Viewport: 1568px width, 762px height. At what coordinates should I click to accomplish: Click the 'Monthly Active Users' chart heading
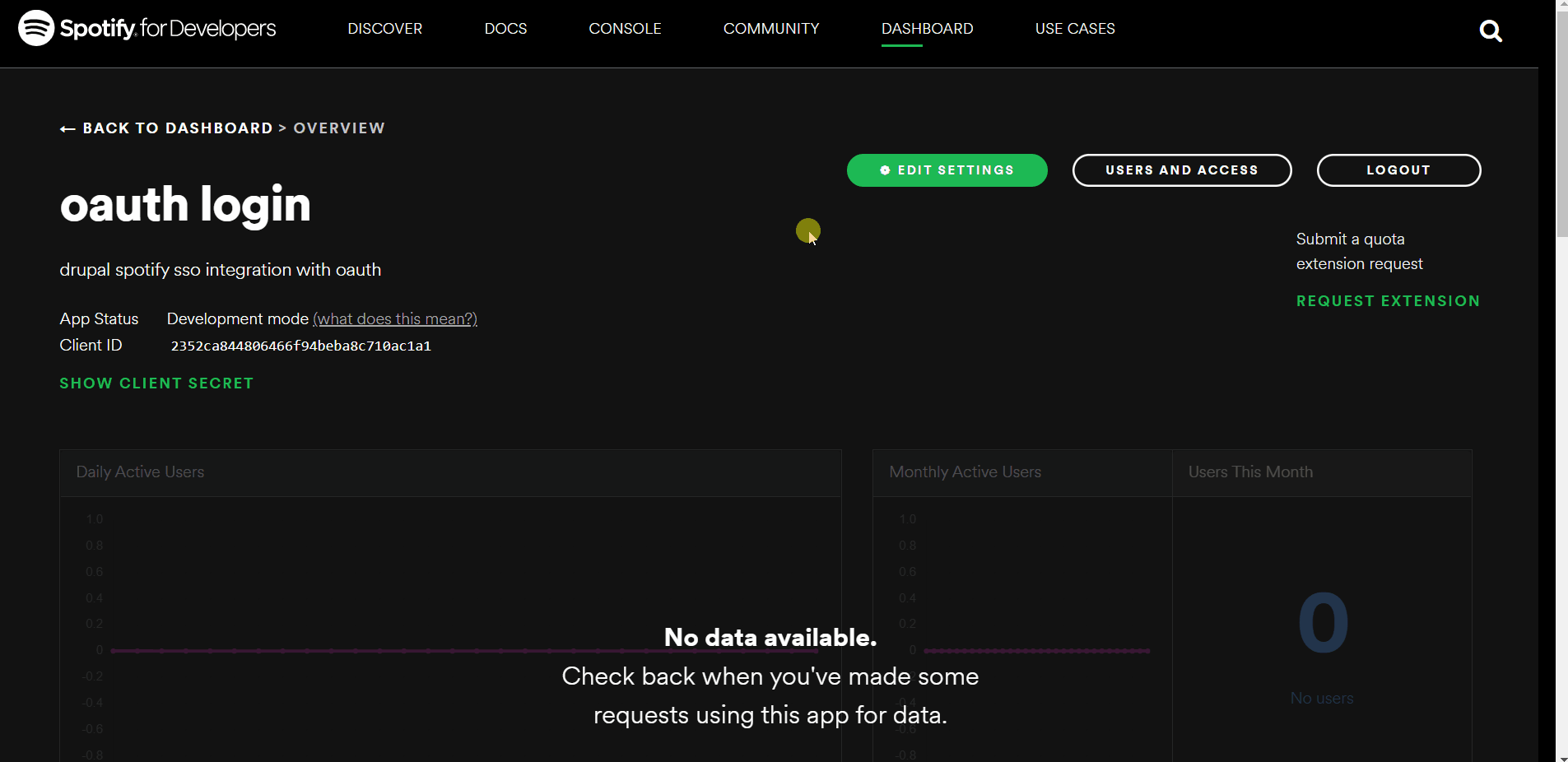pyautogui.click(x=965, y=472)
